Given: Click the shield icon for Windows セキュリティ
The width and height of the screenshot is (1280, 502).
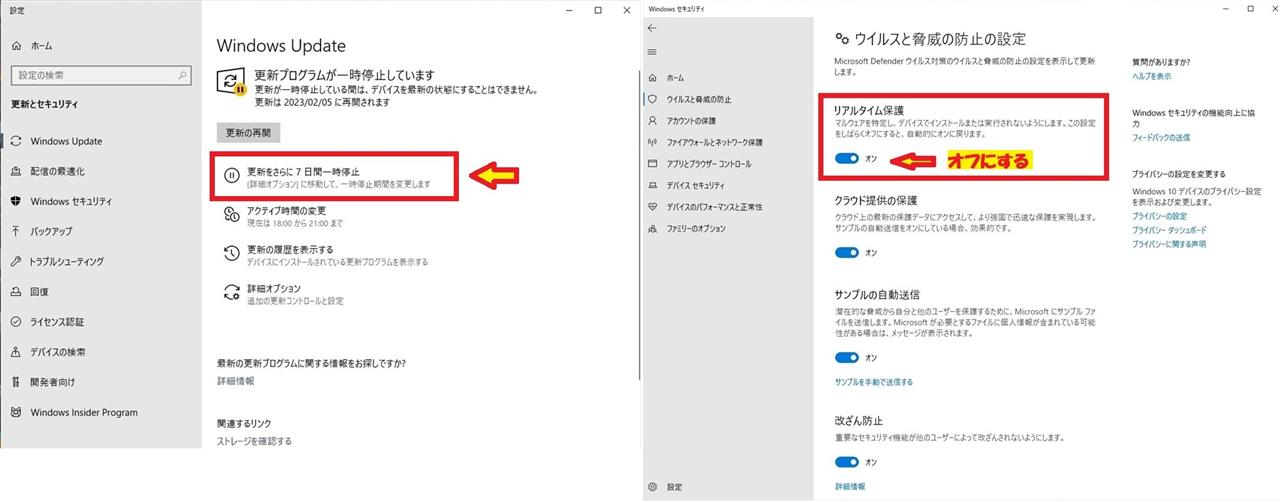Looking at the screenshot, I should click(16, 201).
